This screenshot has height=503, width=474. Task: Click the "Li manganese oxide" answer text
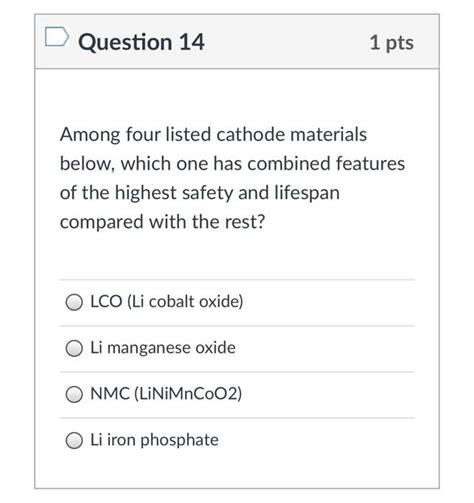(163, 348)
